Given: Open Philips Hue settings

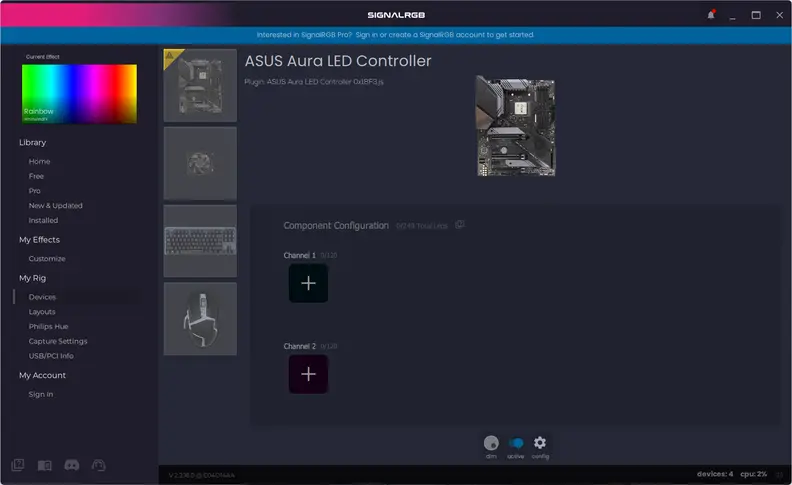Looking at the screenshot, I should pyautogui.click(x=48, y=326).
